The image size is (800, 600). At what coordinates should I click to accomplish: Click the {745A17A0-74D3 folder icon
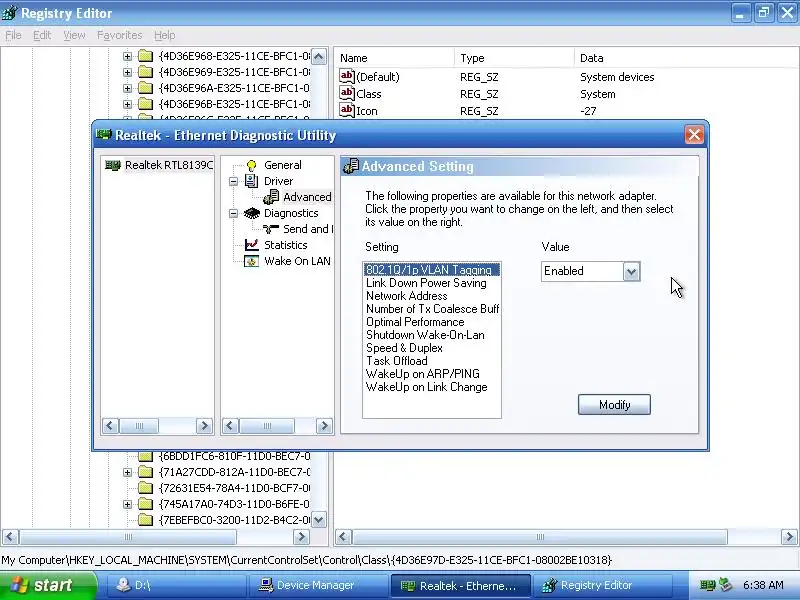coord(146,504)
